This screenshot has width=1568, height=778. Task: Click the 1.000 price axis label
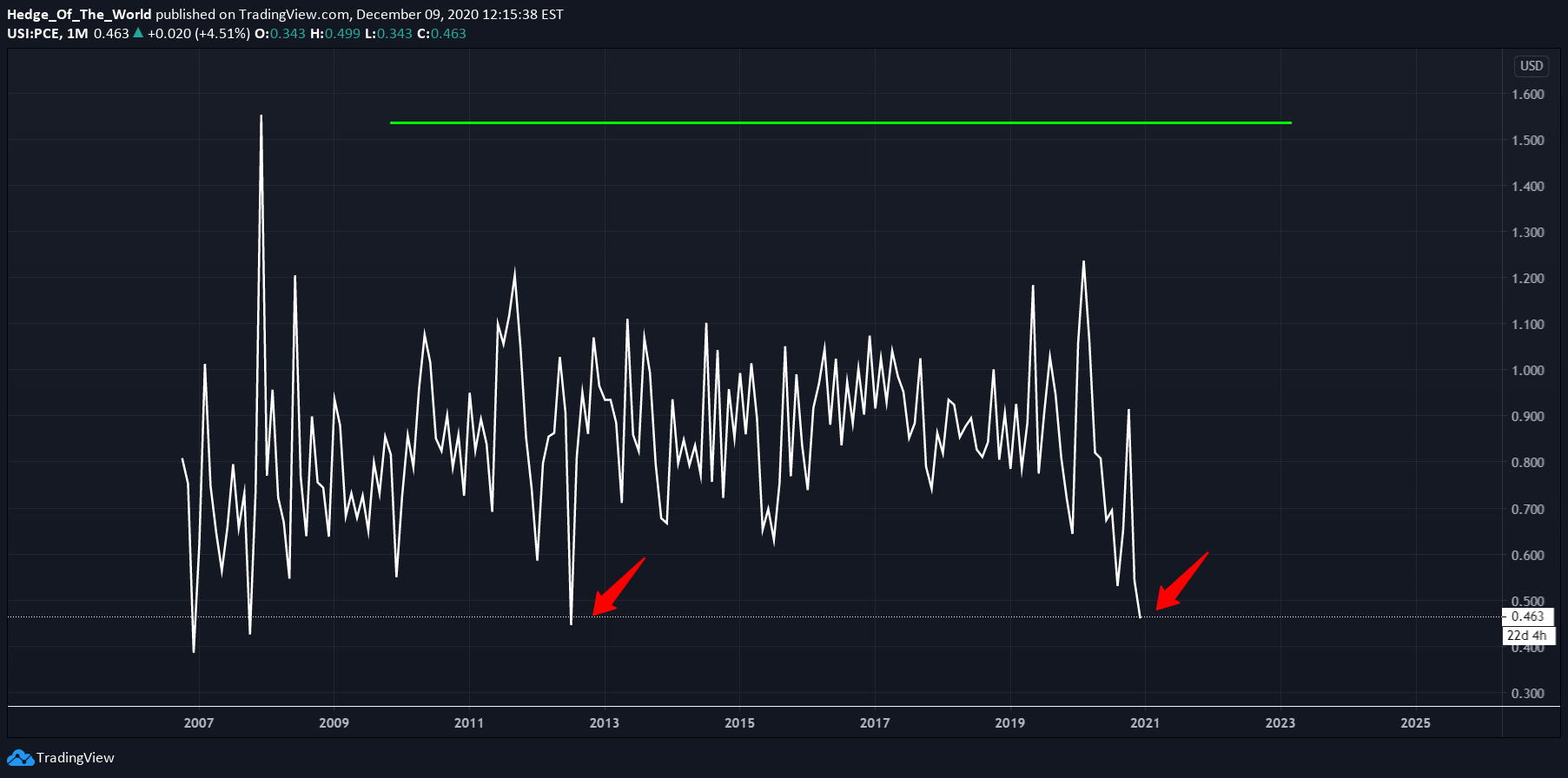[1528, 370]
